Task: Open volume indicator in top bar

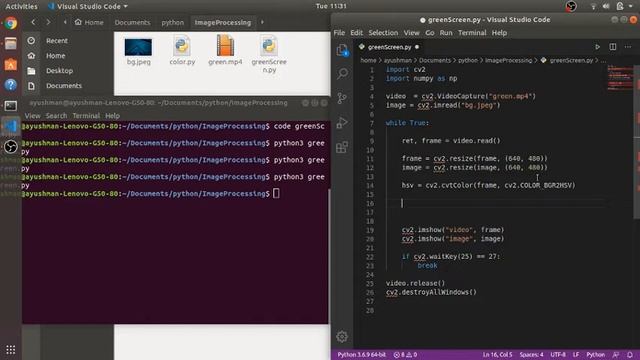Action: [606, 6]
